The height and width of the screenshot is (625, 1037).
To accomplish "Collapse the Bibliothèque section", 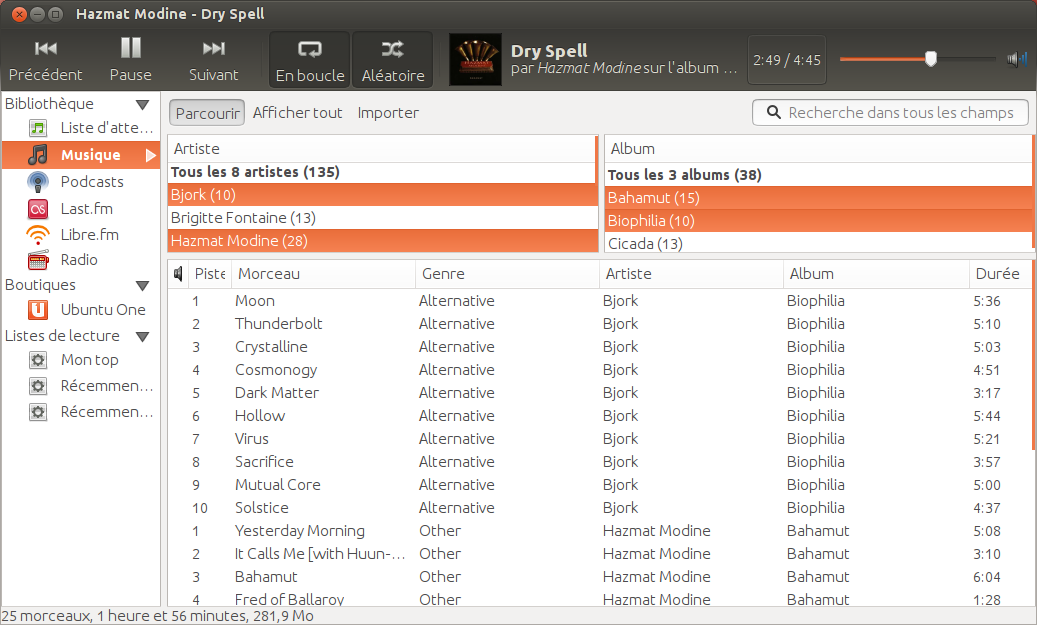I will coord(142,104).
